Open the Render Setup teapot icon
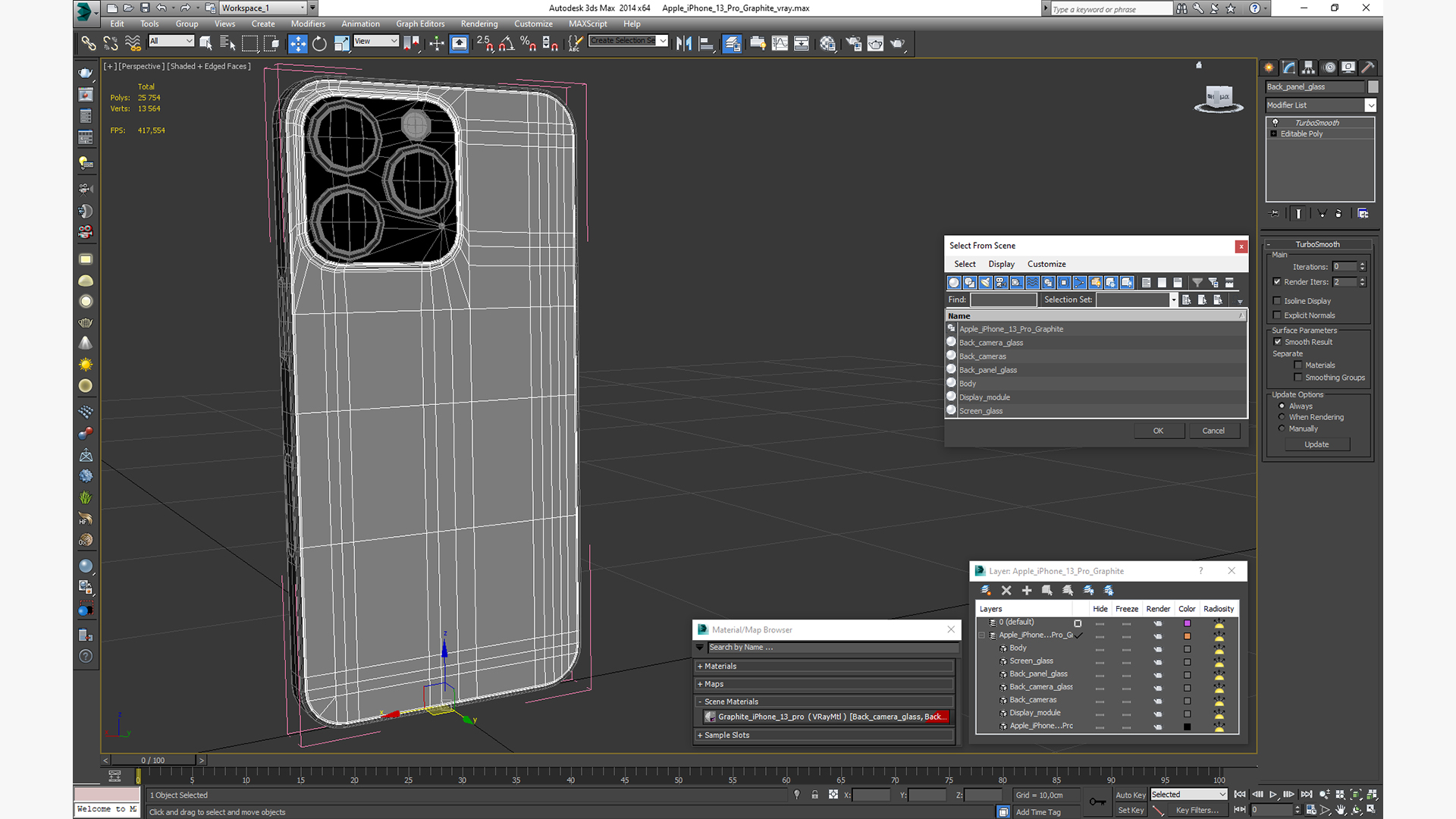 click(854, 44)
